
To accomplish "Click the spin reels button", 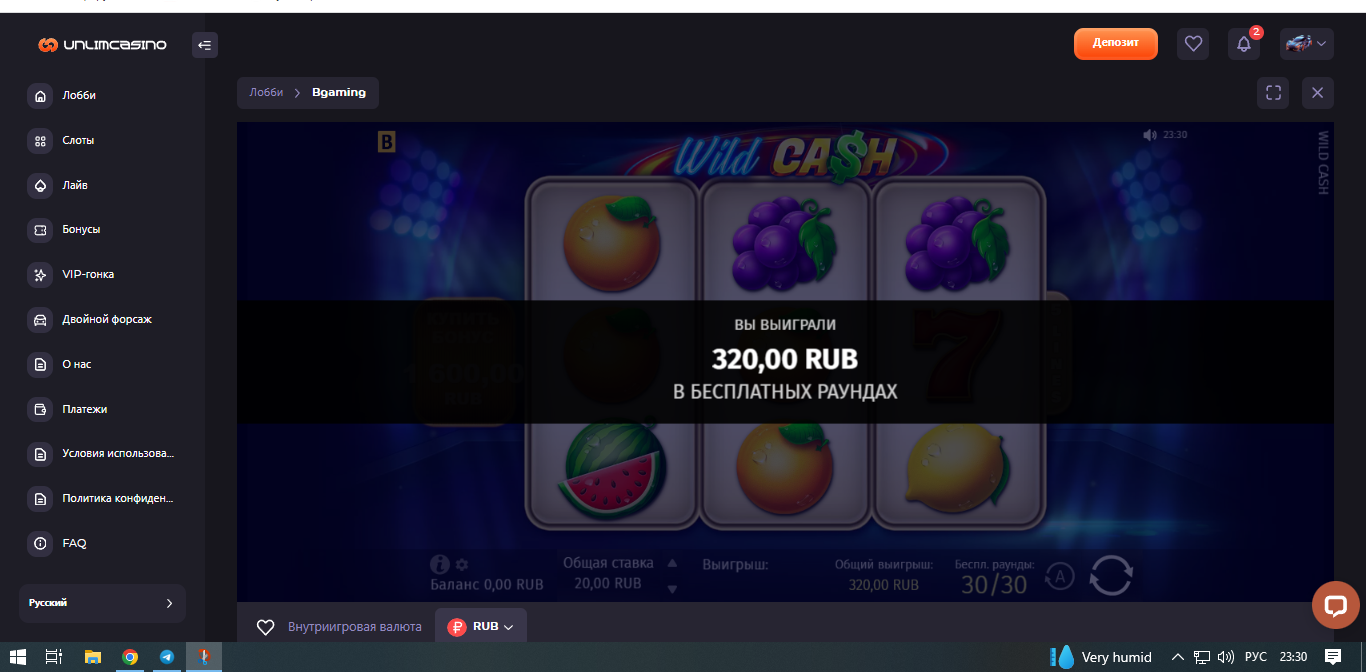I will pos(1111,576).
